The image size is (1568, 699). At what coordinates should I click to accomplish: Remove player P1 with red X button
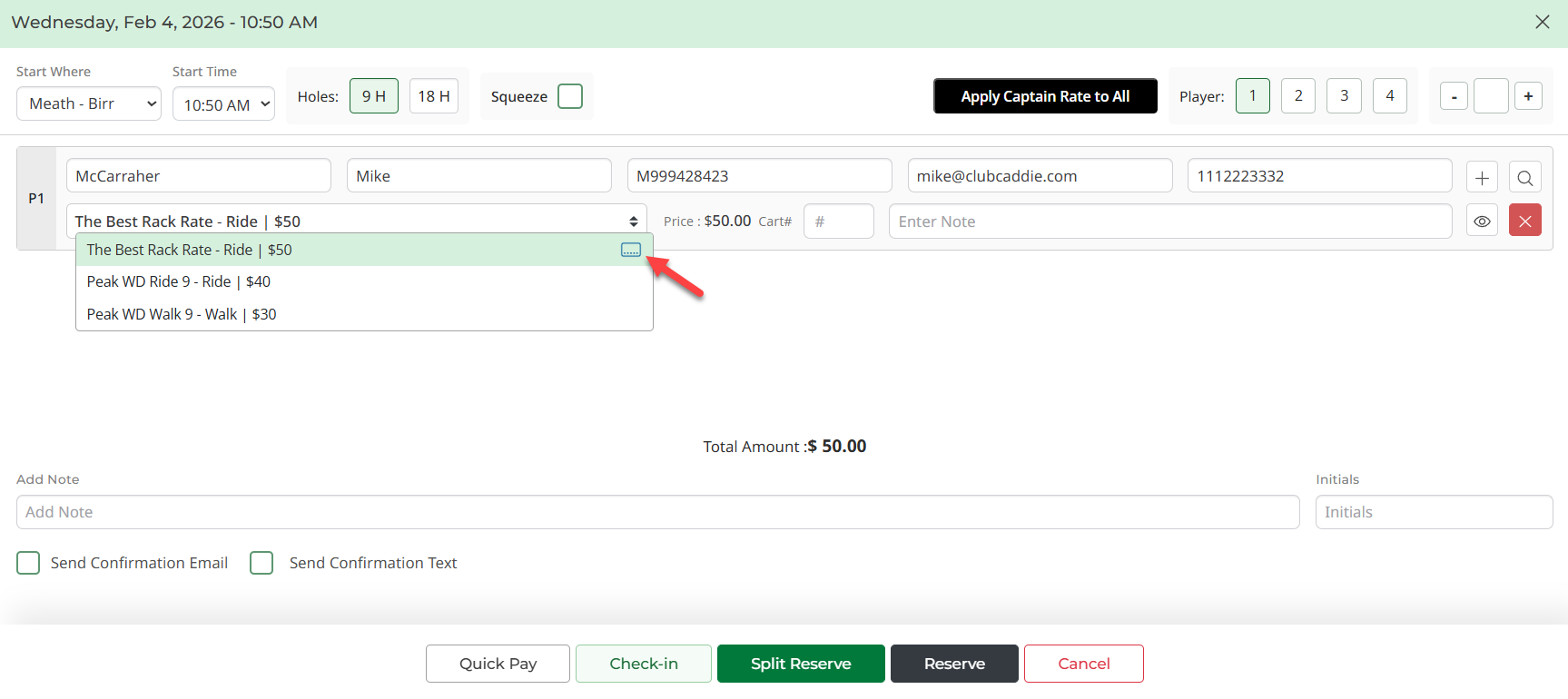coord(1525,221)
